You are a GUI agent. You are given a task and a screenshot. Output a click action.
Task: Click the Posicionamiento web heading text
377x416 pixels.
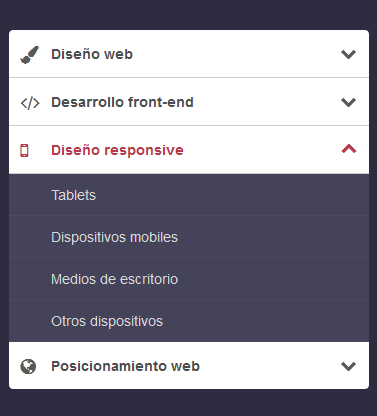click(x=125, y=366)
